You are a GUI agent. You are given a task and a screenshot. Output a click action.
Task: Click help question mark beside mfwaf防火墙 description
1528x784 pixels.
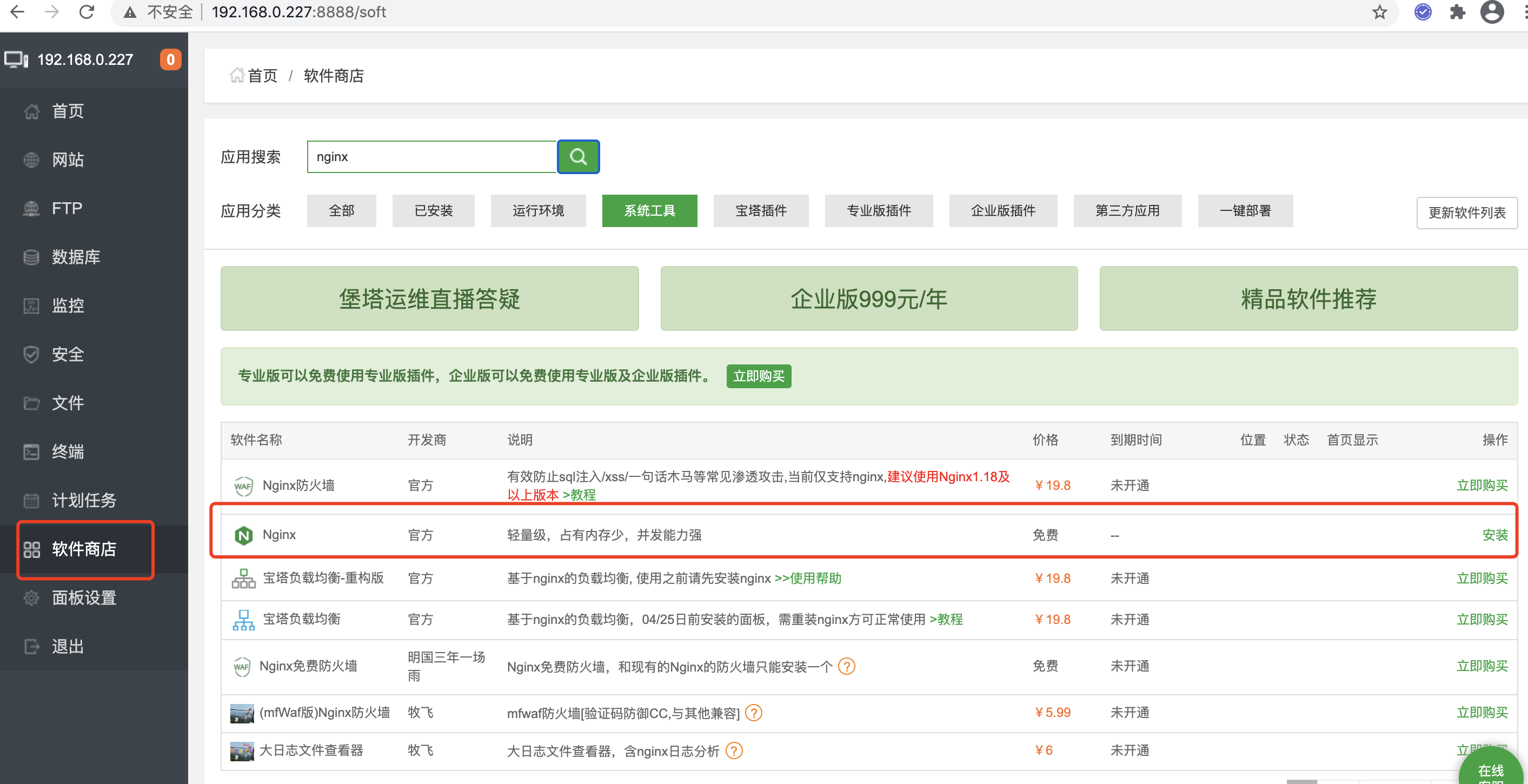coord(753,713)
